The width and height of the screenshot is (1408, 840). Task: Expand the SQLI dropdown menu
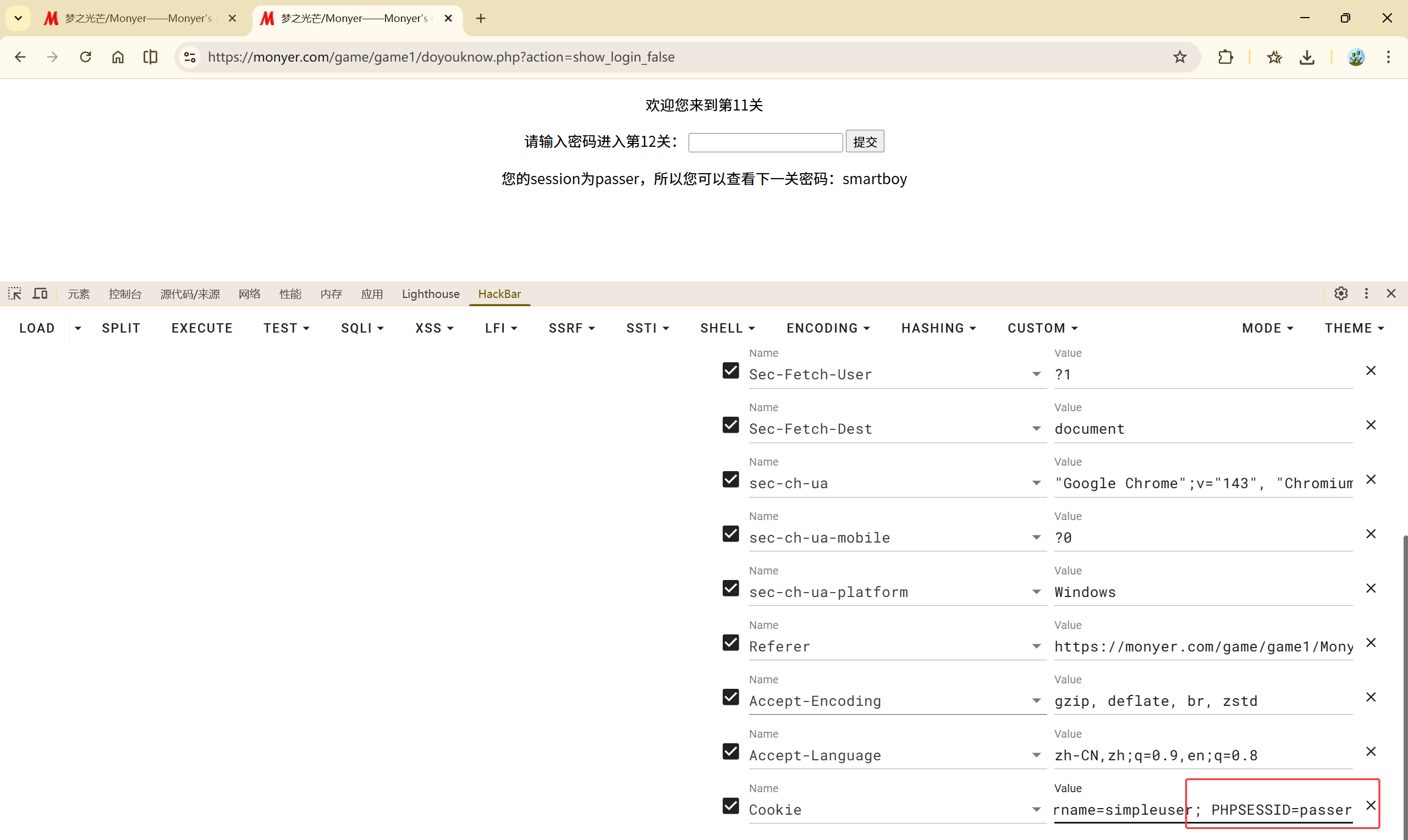click(x=362, y=328)
